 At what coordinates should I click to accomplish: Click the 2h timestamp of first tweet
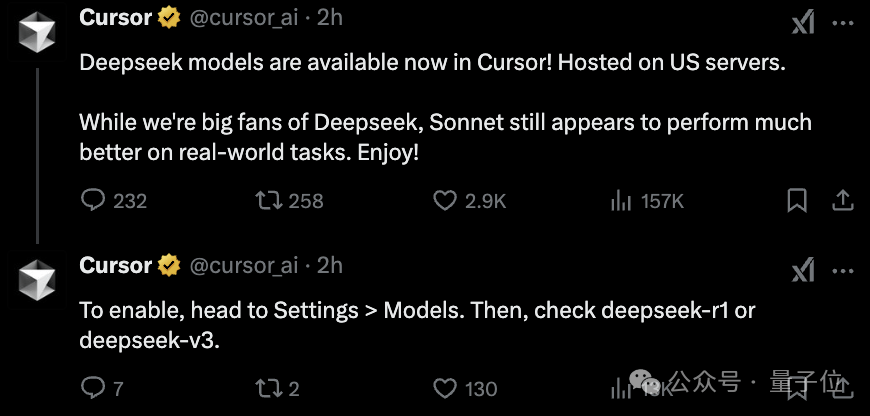click(330, 18)
